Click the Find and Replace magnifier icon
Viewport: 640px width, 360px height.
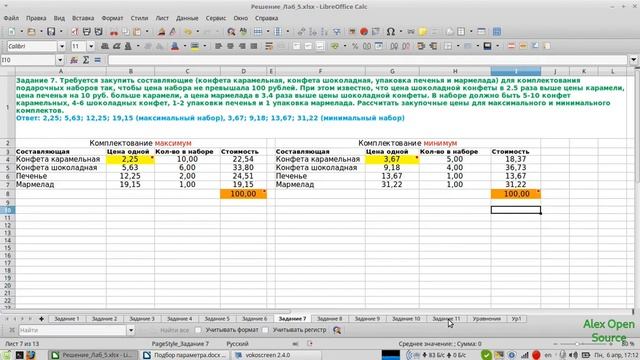tap(231, 32)
